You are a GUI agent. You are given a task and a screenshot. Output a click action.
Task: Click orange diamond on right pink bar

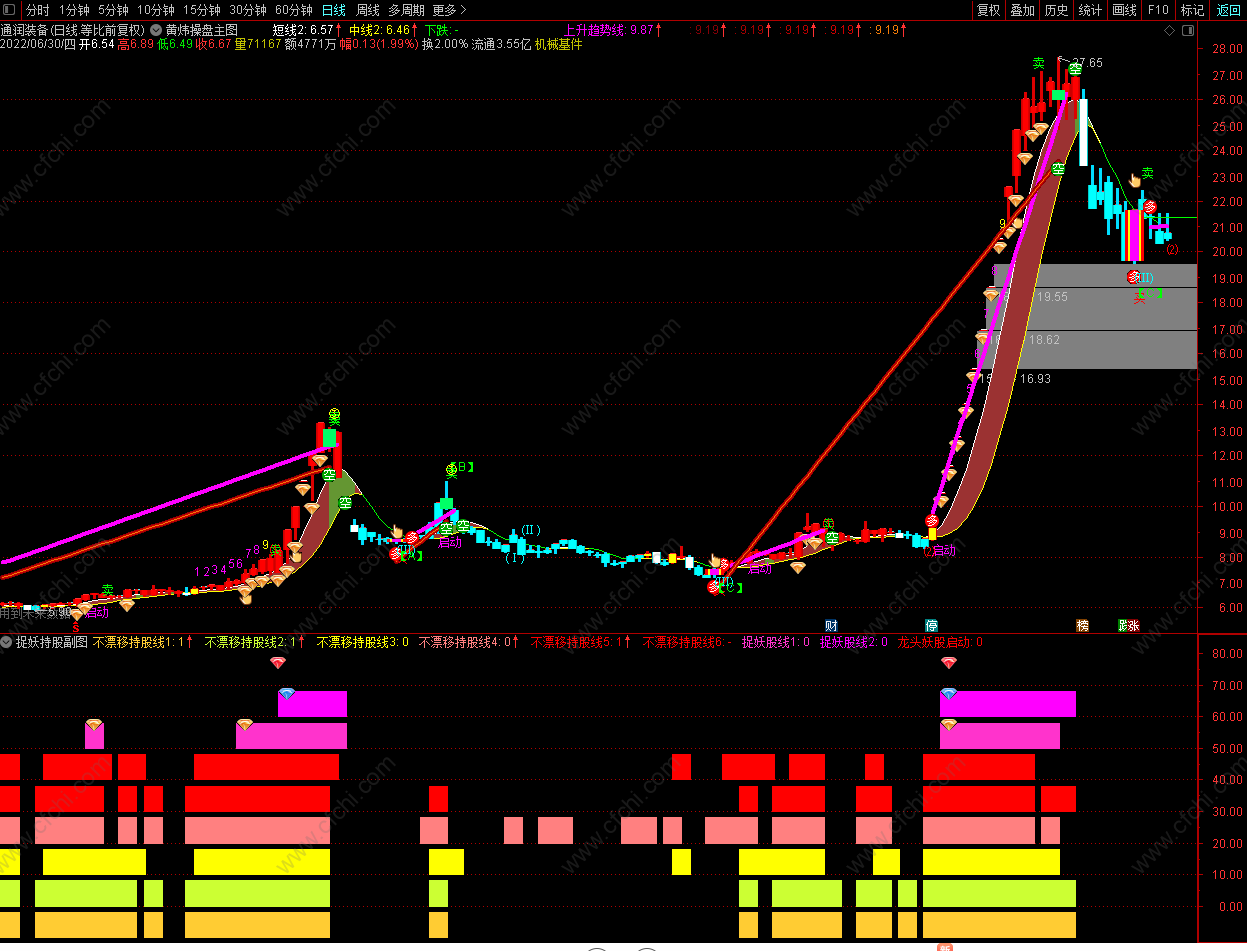(x=948, y=725)
